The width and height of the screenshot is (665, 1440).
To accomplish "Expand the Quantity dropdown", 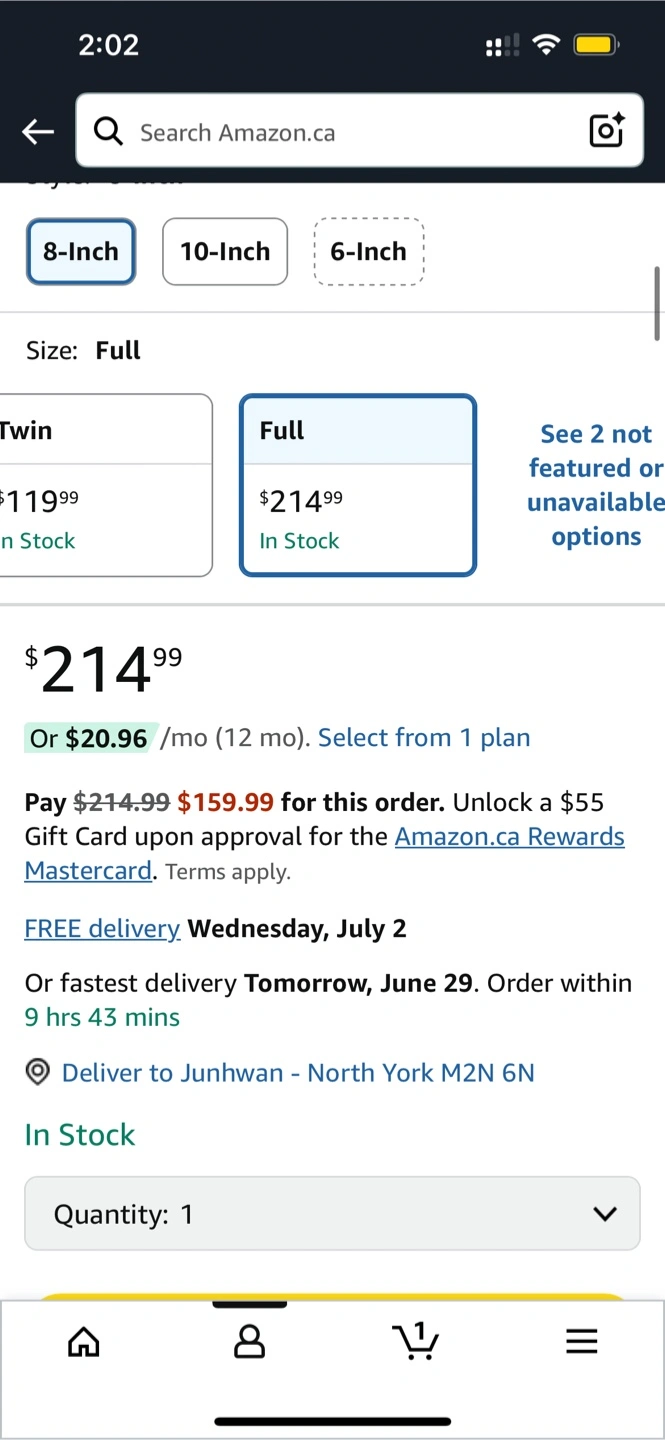I will [332, 1214].
